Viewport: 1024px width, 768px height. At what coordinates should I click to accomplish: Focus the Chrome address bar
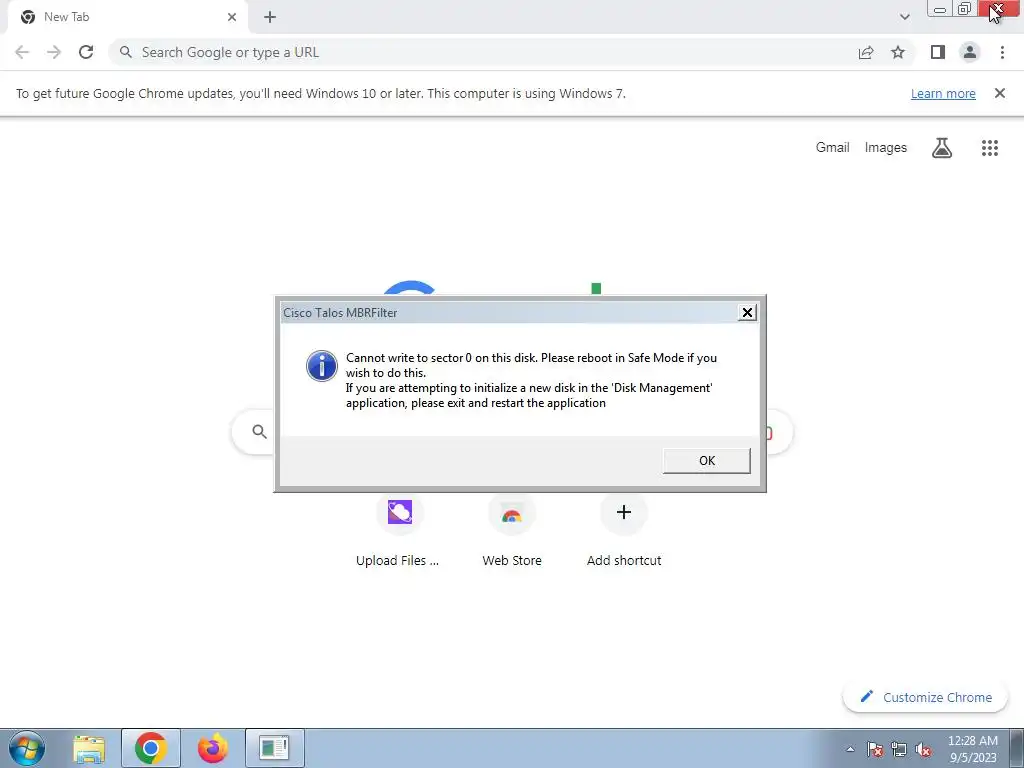coord(483,52)
